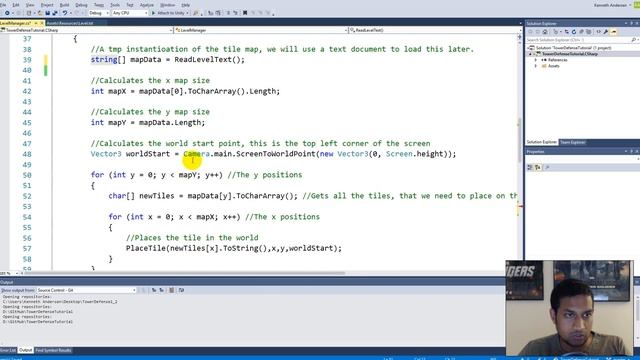Open the Edit menu
The height and width of the screenshot is (360, 640).
point(16,5)
